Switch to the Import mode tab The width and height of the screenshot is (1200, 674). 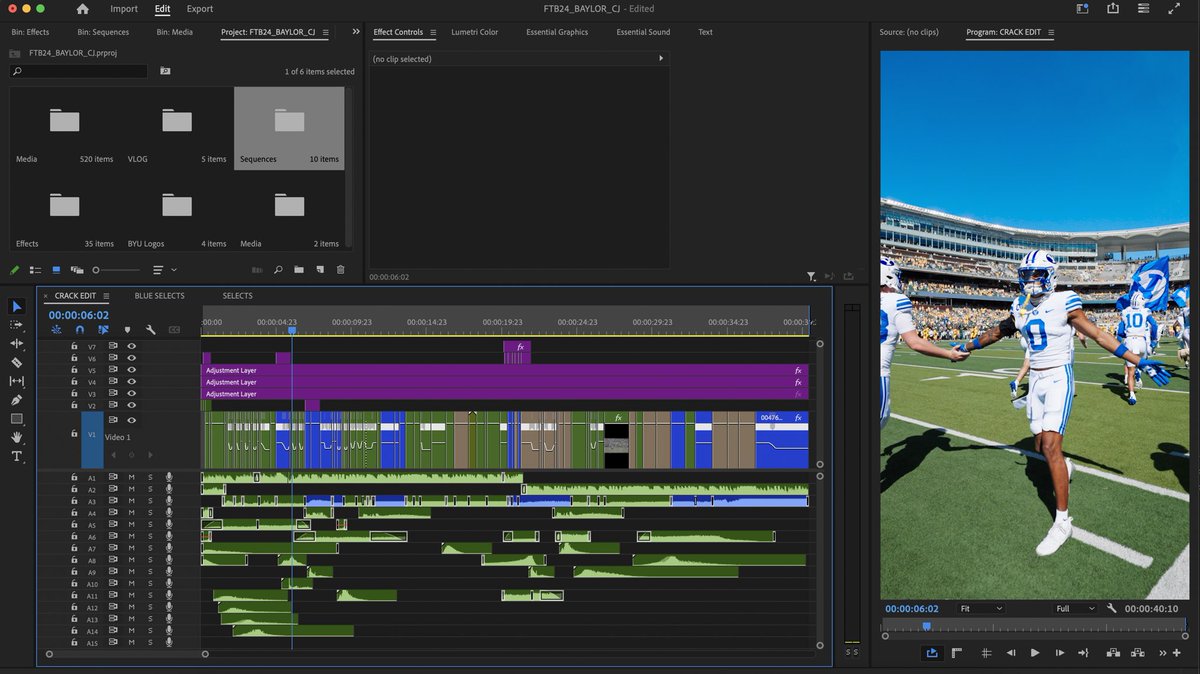point(124,9)
